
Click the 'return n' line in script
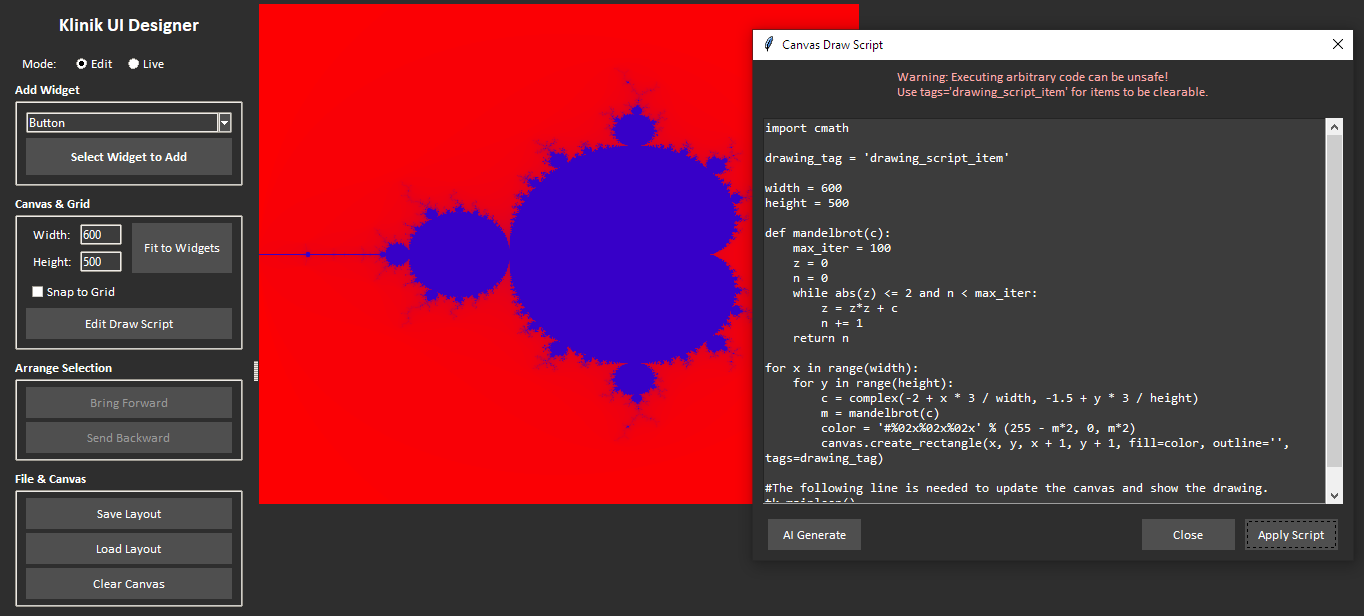coord(821,338)
